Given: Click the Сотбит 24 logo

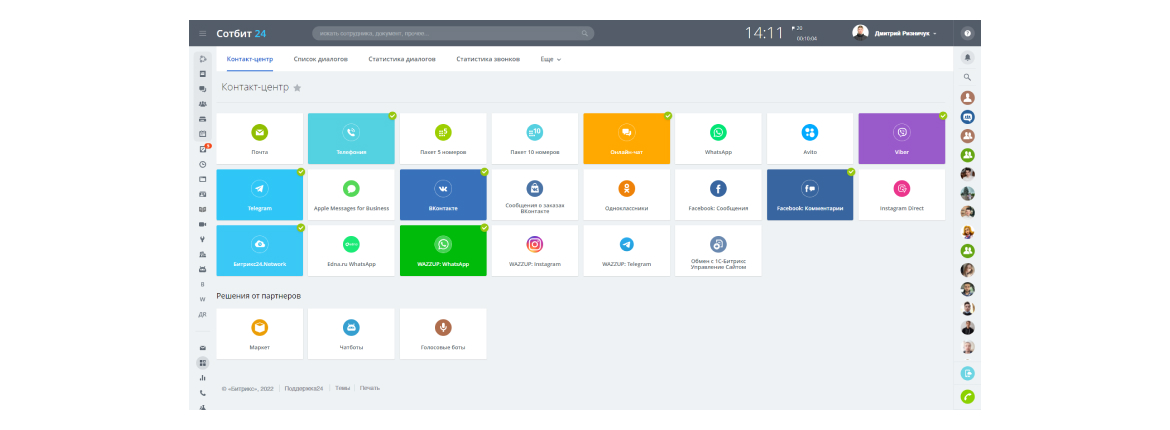Looking at the screenshot, I should [241, 34].
